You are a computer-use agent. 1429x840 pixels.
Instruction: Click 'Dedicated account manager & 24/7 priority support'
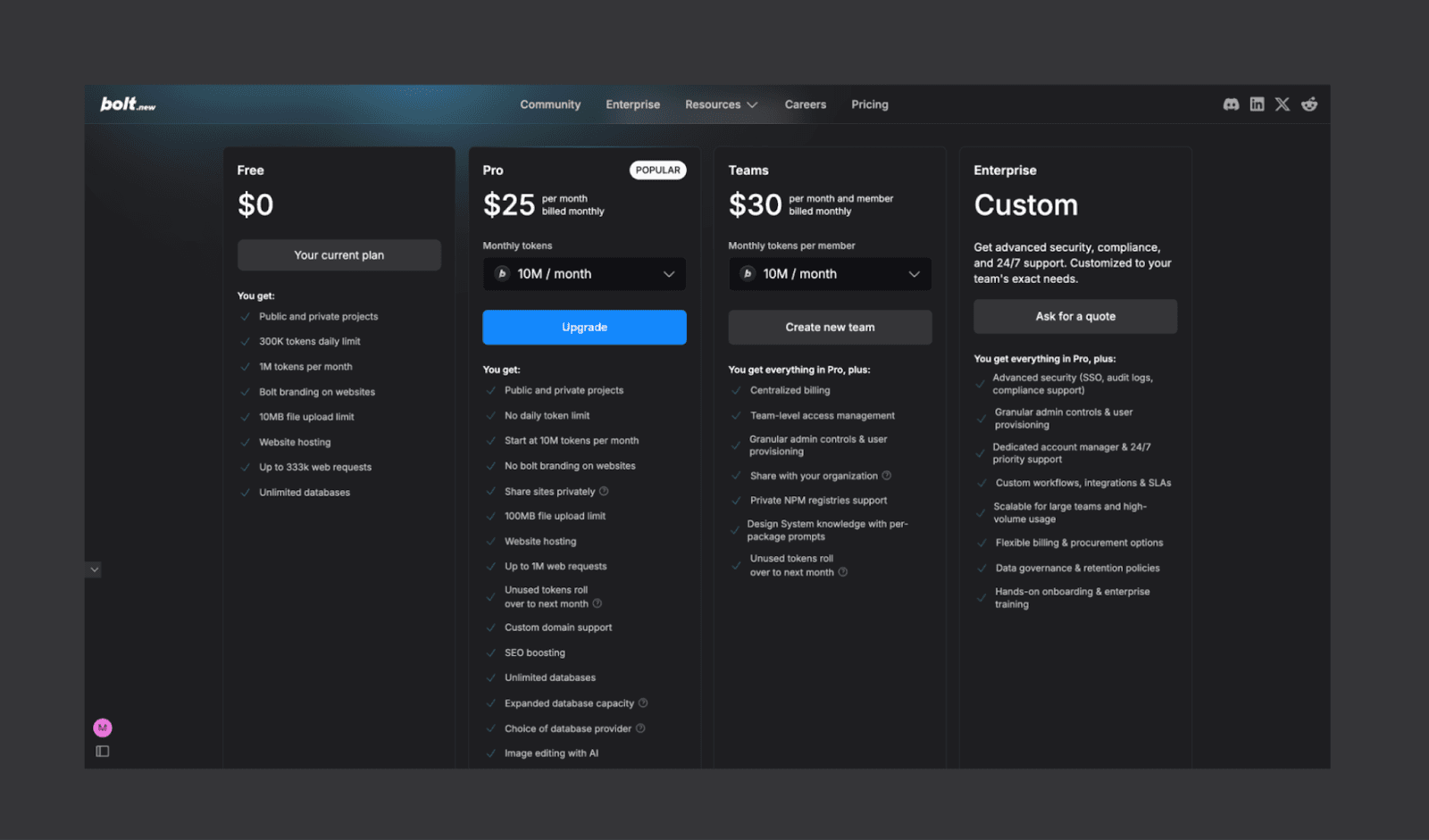click(1072, 453)
